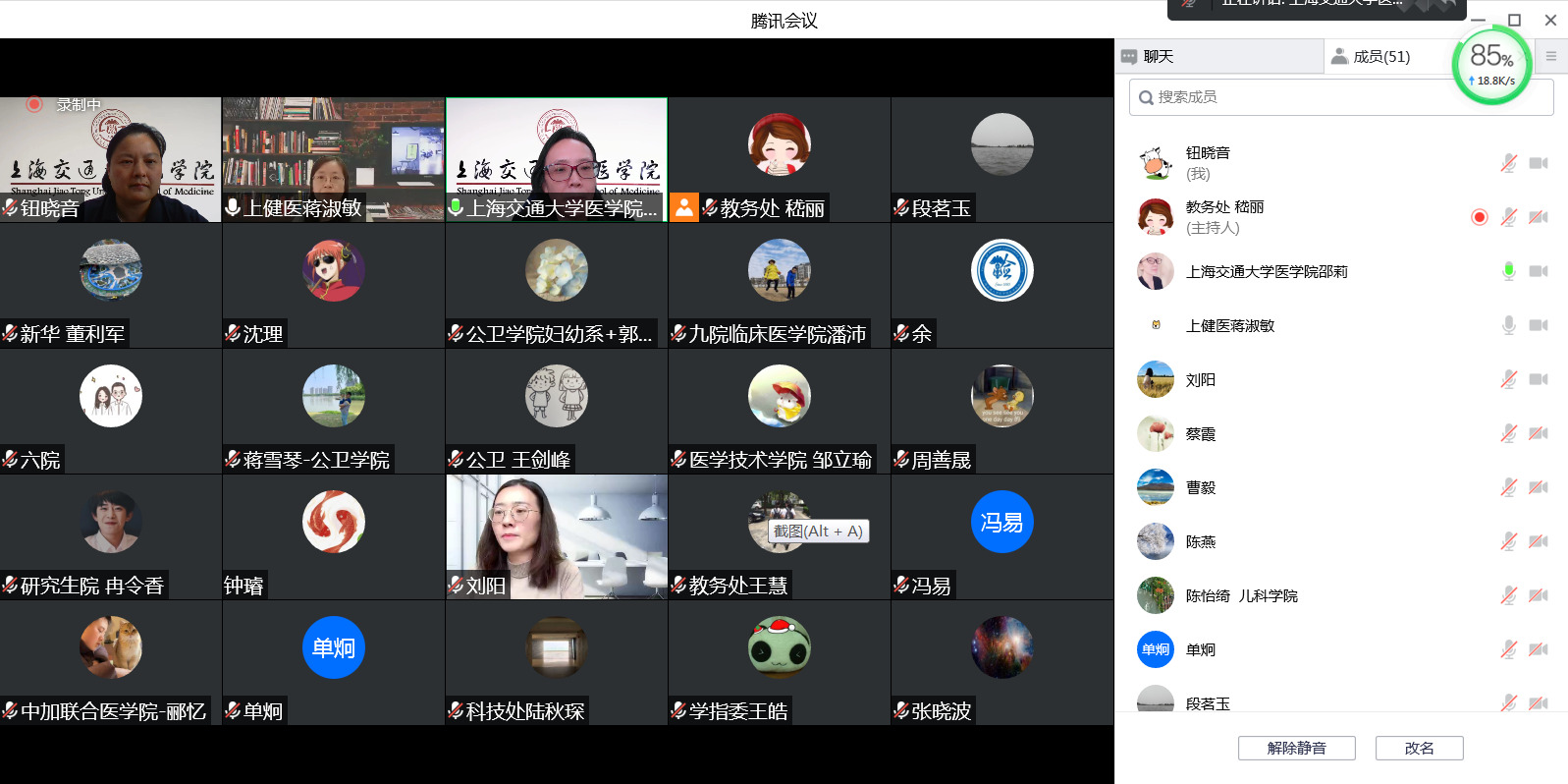
Task: Select 刘阳's live video tile in the grid
Action: 557,536
